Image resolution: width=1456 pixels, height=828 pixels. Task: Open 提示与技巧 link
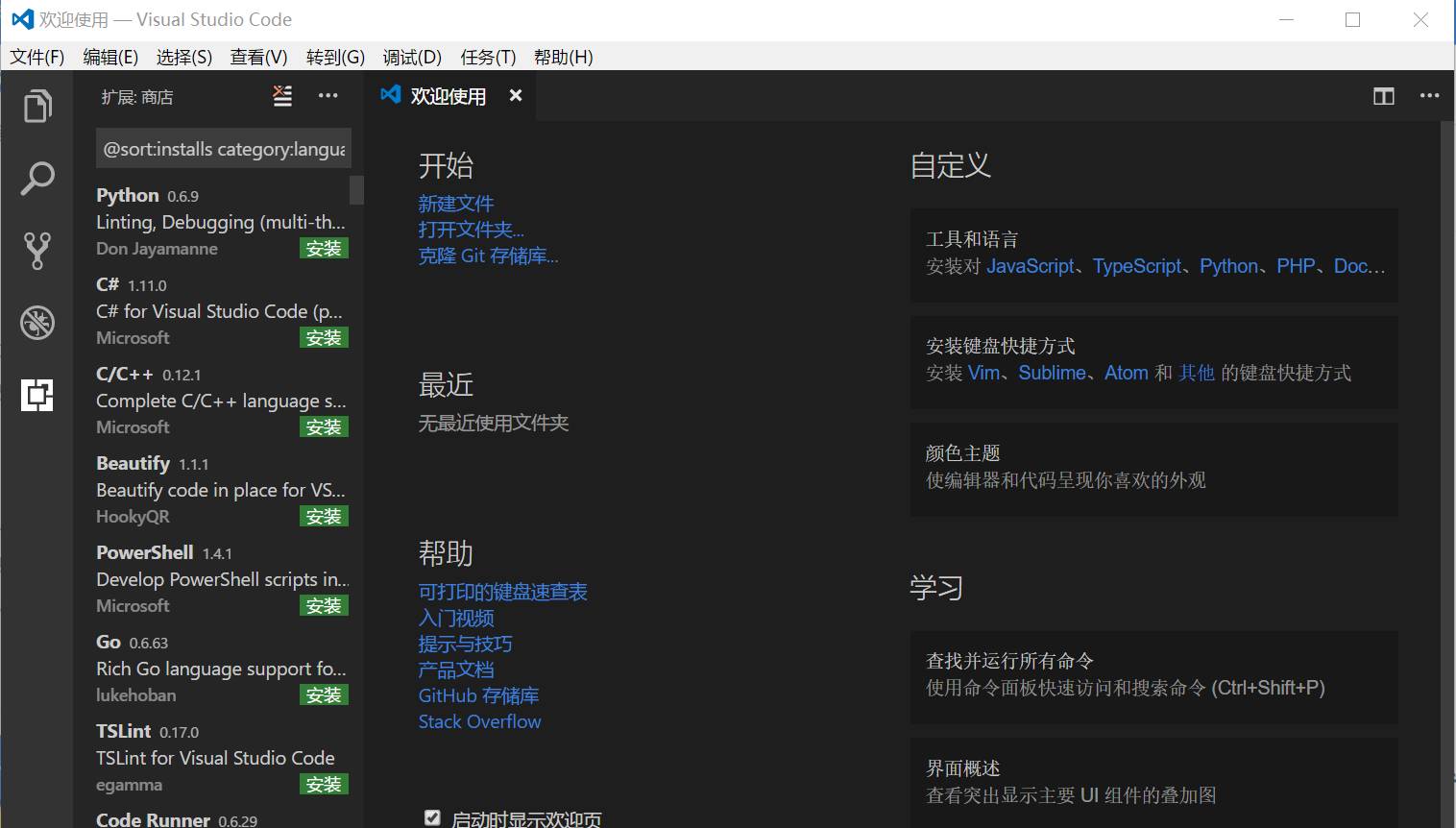point(465,644)
